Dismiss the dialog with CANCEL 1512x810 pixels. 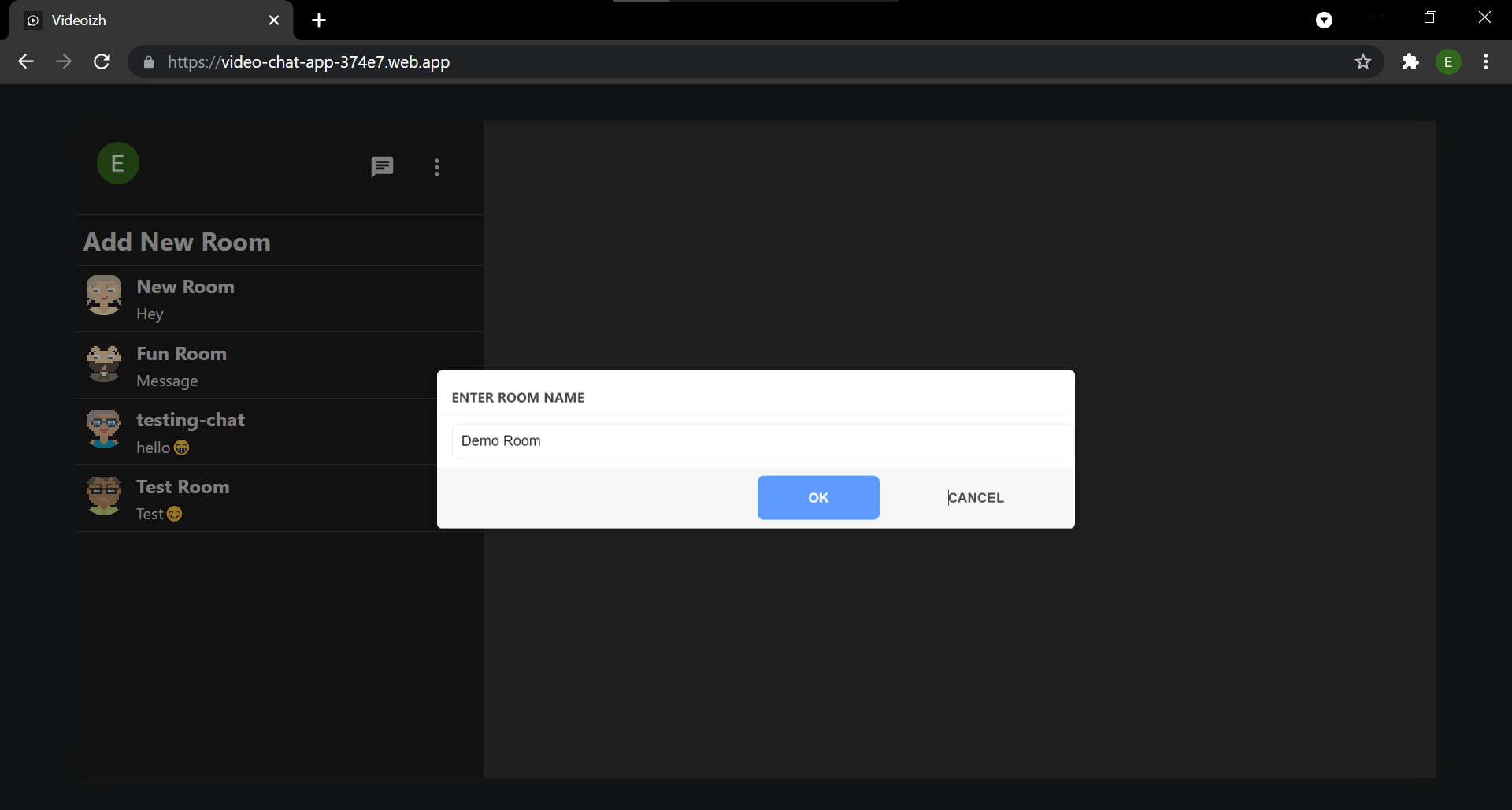(x=976, y=497)
